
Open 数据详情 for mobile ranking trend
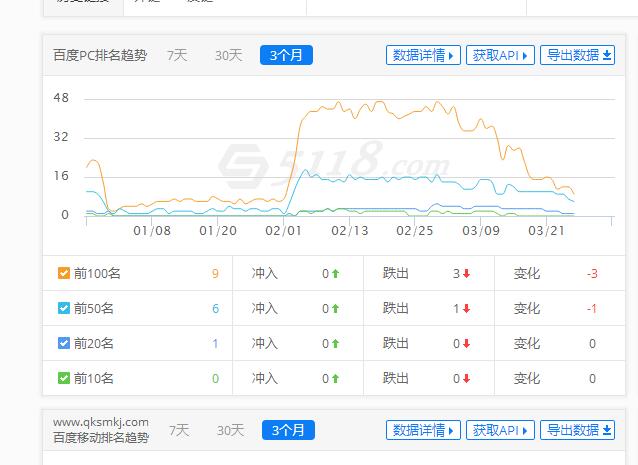point(423,430)
